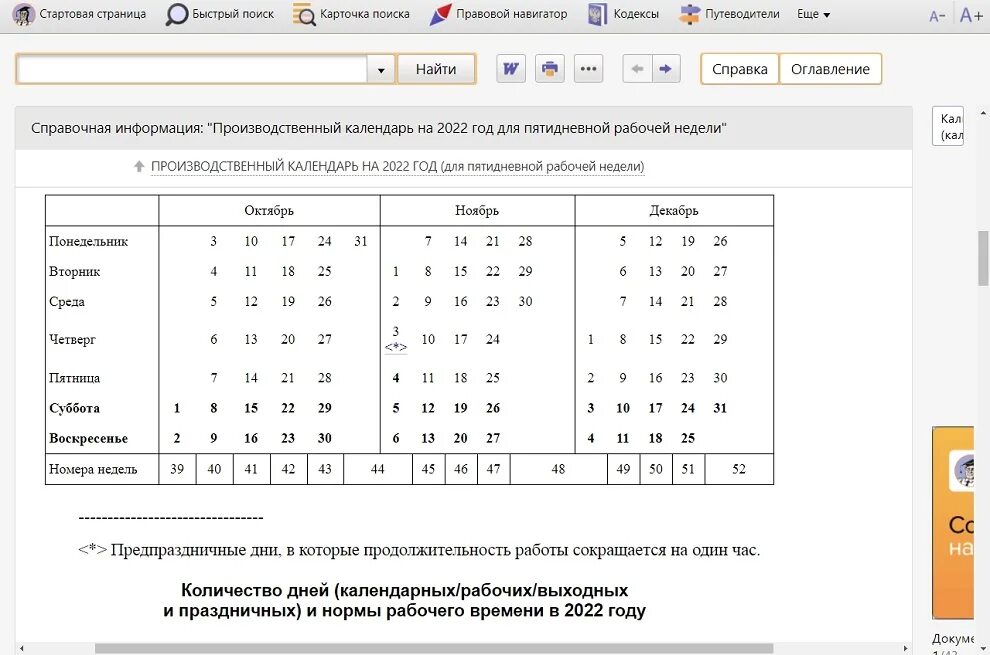Screen dimensions: 990x655
Task: Select the Среда row label
Action: (x=67, y=302)
